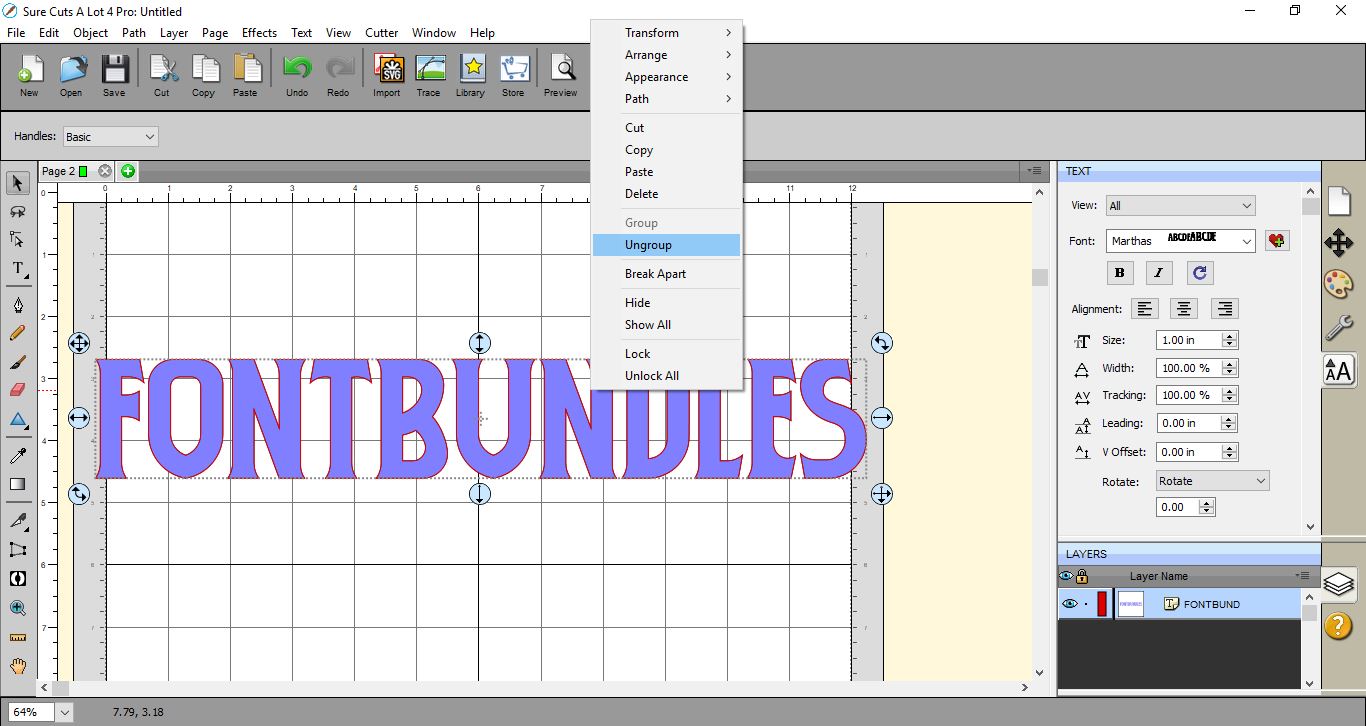
Task: Click the Copy toolbar icon
Action: [204, 76]
